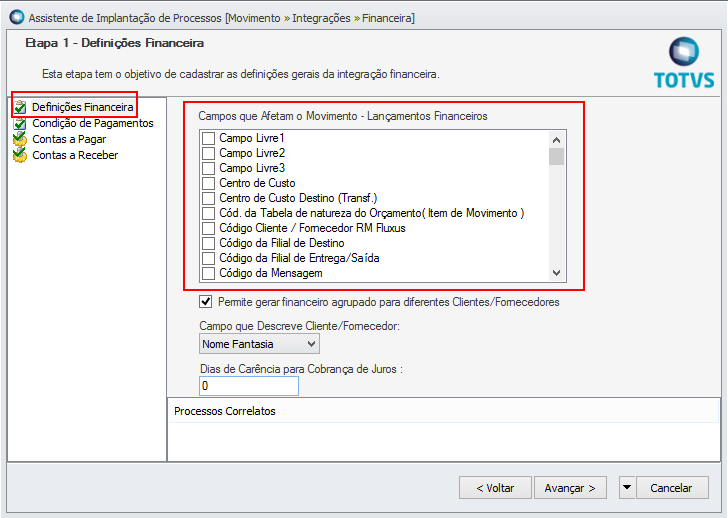The image size is (728, 518).
Task: Uncheck Permite gerar financeiro agrupado checkbox
Action: 206,302
